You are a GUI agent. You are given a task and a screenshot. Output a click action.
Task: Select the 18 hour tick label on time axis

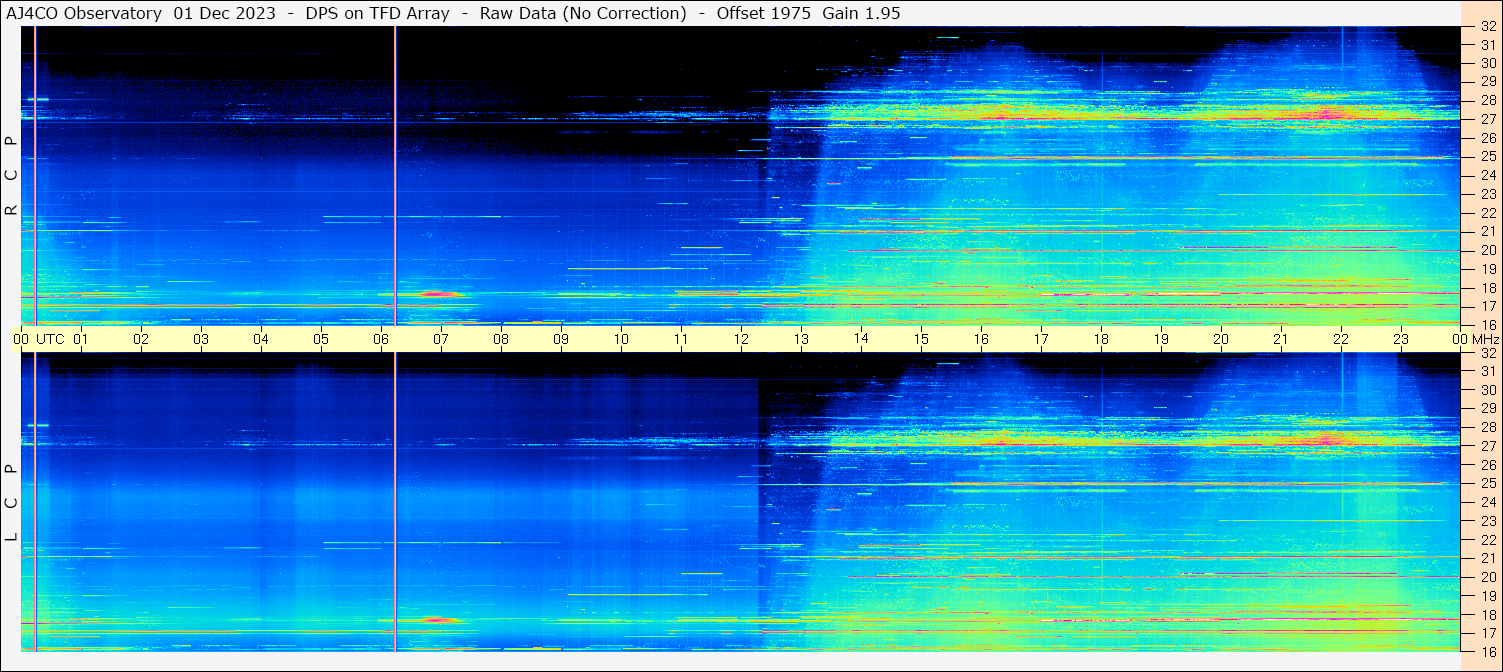pyautogui.click(x=1101, y=339)
